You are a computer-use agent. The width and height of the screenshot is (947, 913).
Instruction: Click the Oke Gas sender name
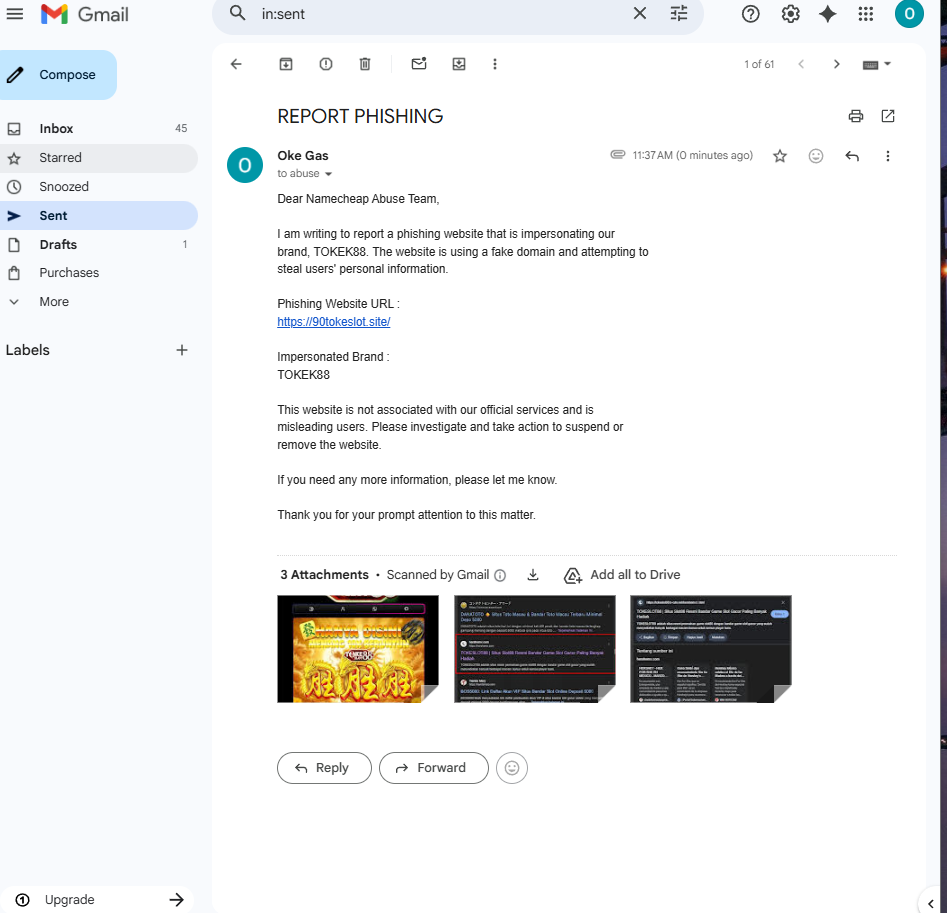pyautogui.click(x=303, y=156)
